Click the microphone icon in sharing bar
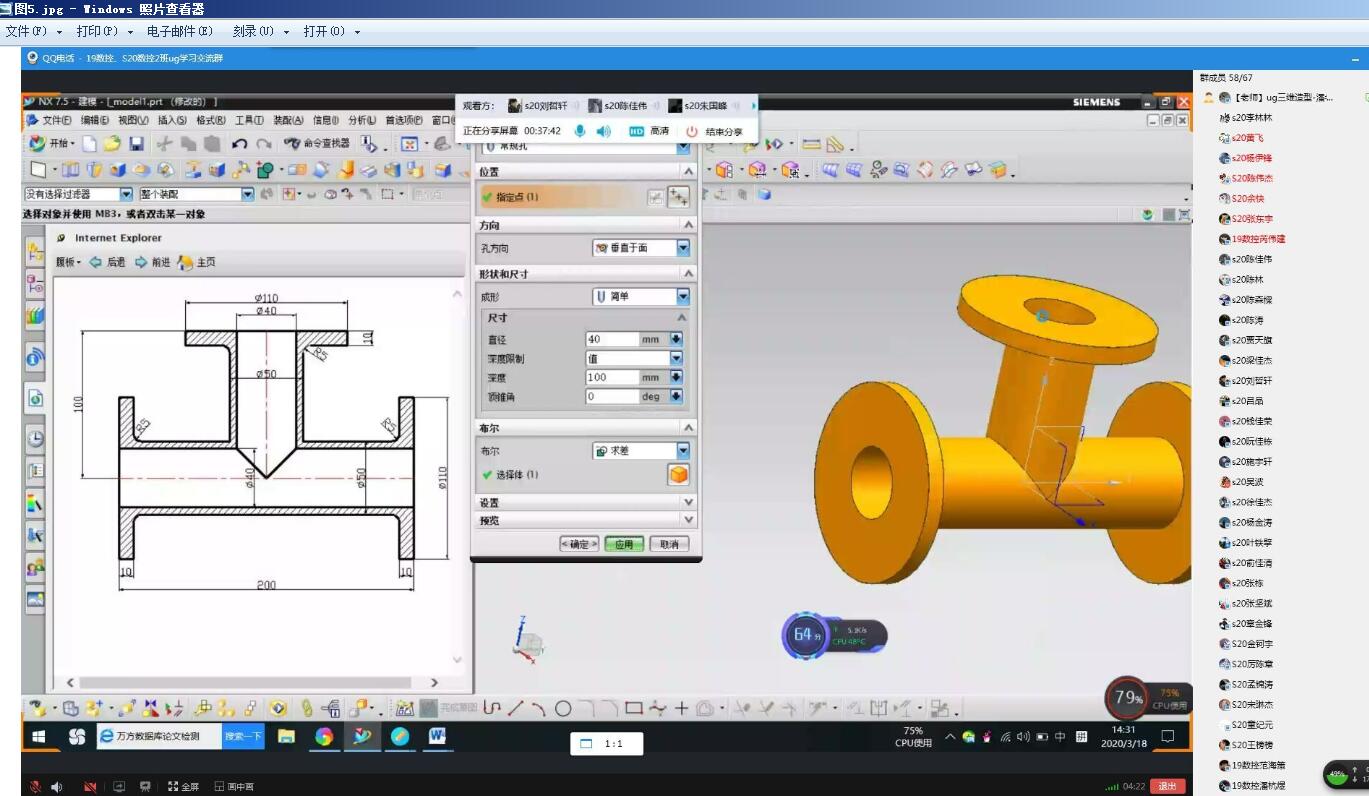The height and width of the screenshot is (796, 1369). click(580, 131)
